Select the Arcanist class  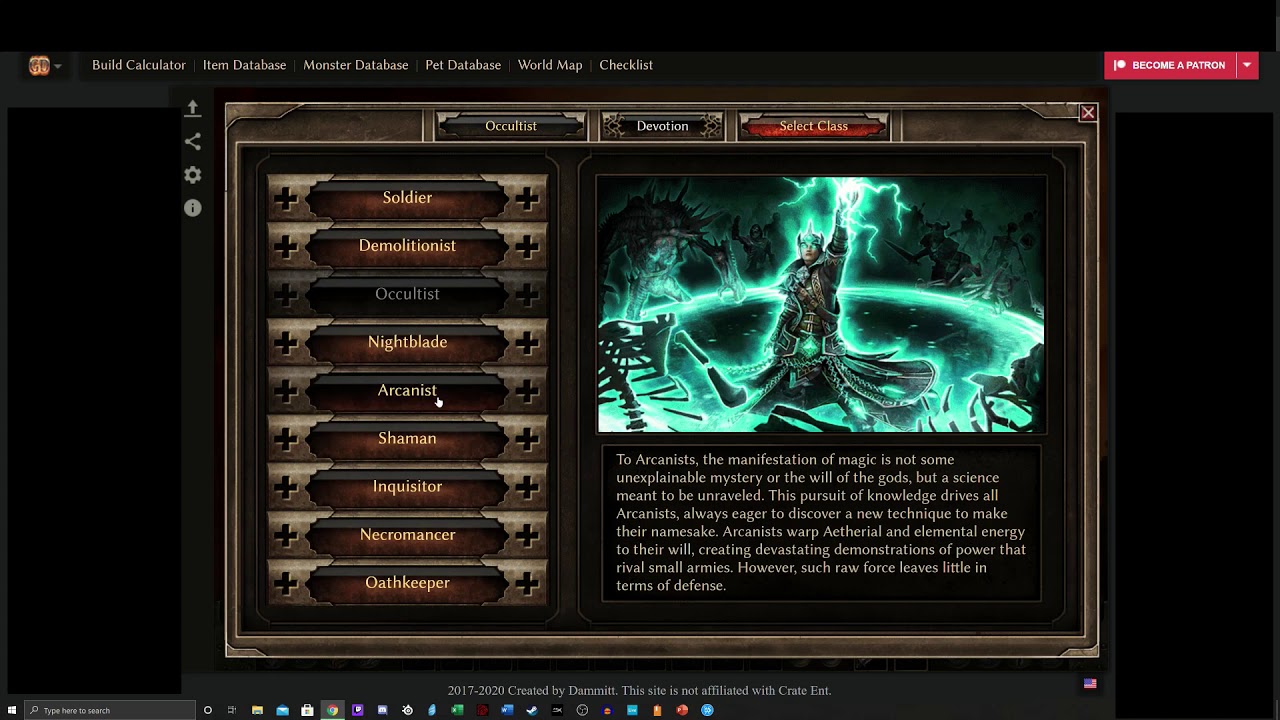click(407, 390)
